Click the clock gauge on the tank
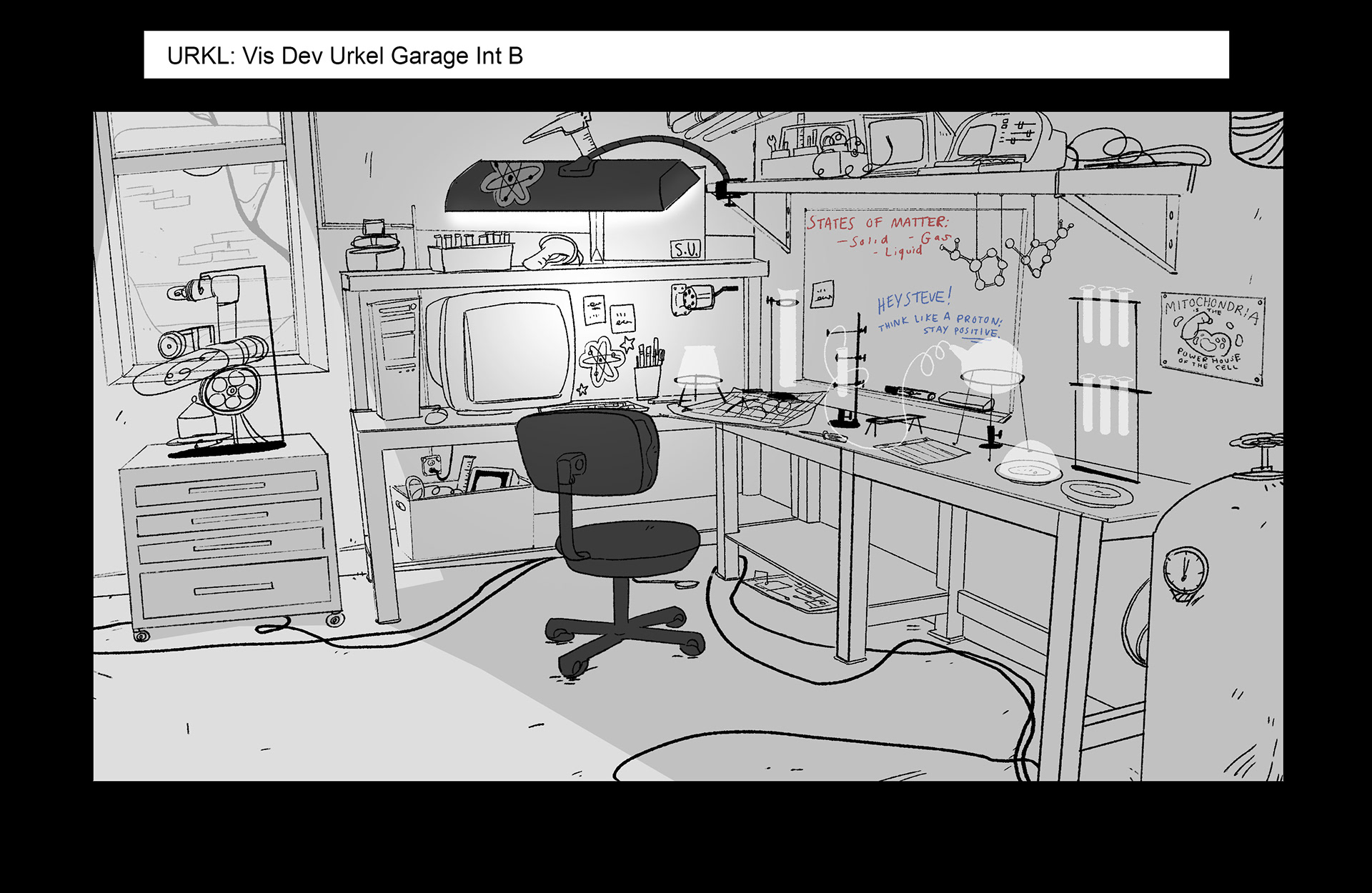This screenshot has width=1372, height=893. click(x=1185, y=571)
